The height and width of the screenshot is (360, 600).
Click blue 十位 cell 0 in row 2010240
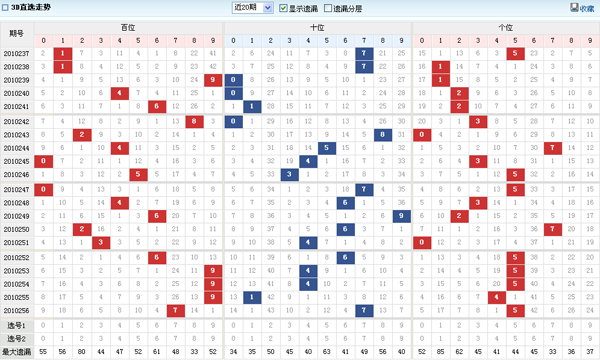[233, 93]
